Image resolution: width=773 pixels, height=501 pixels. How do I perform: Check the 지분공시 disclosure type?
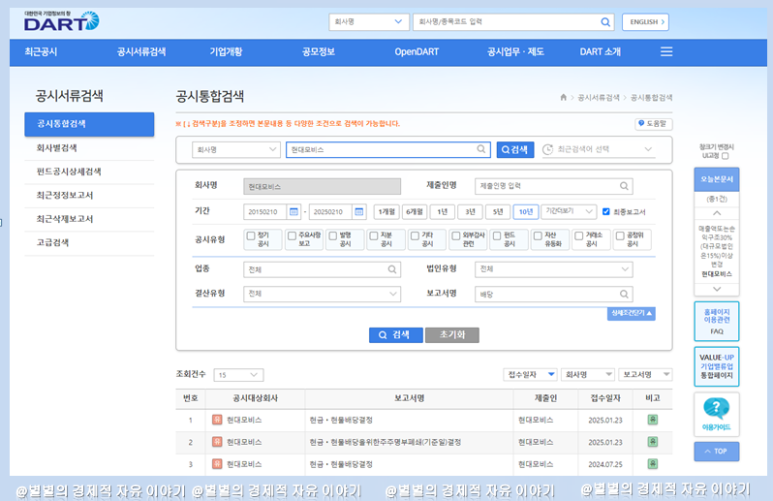pos(374,236)
